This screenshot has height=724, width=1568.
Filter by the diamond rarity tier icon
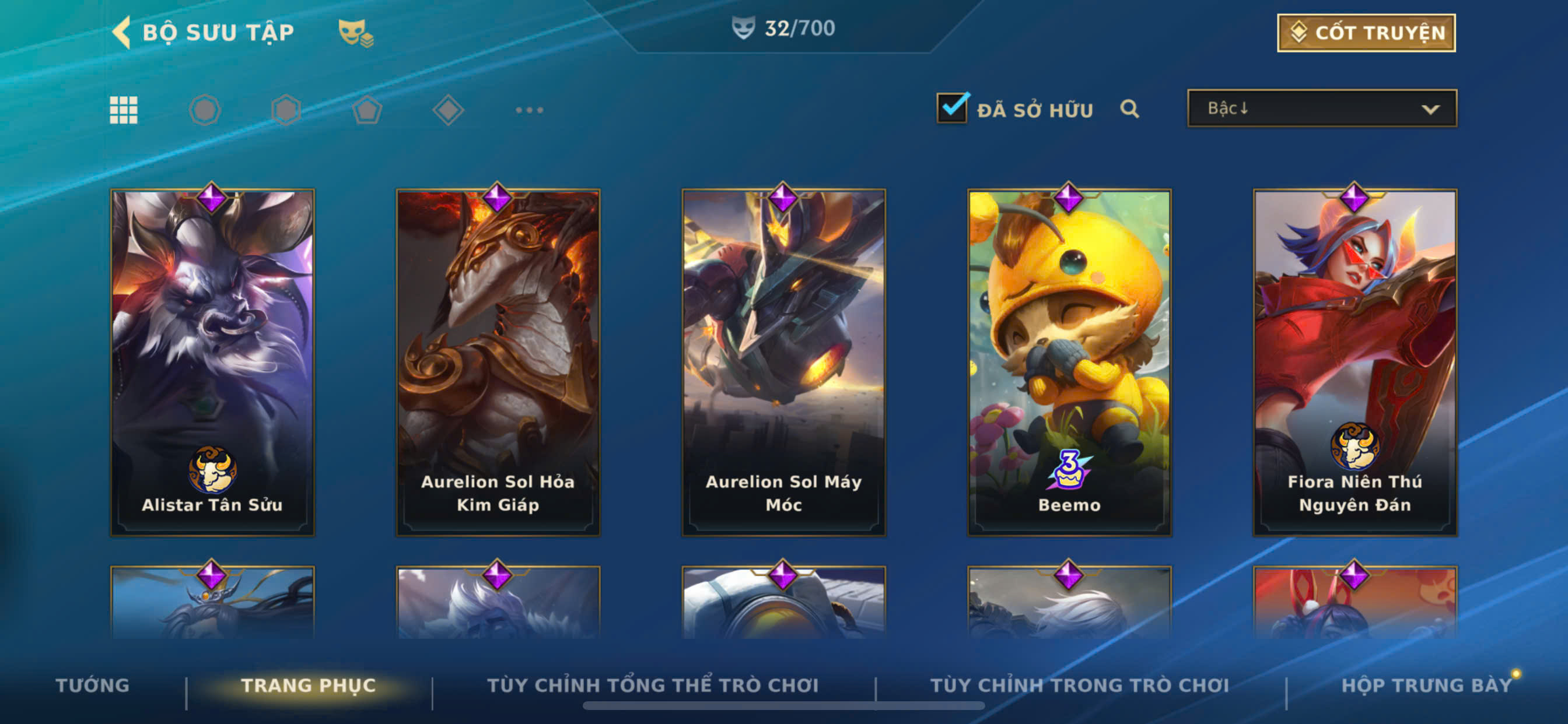click(x=448, y=110)
